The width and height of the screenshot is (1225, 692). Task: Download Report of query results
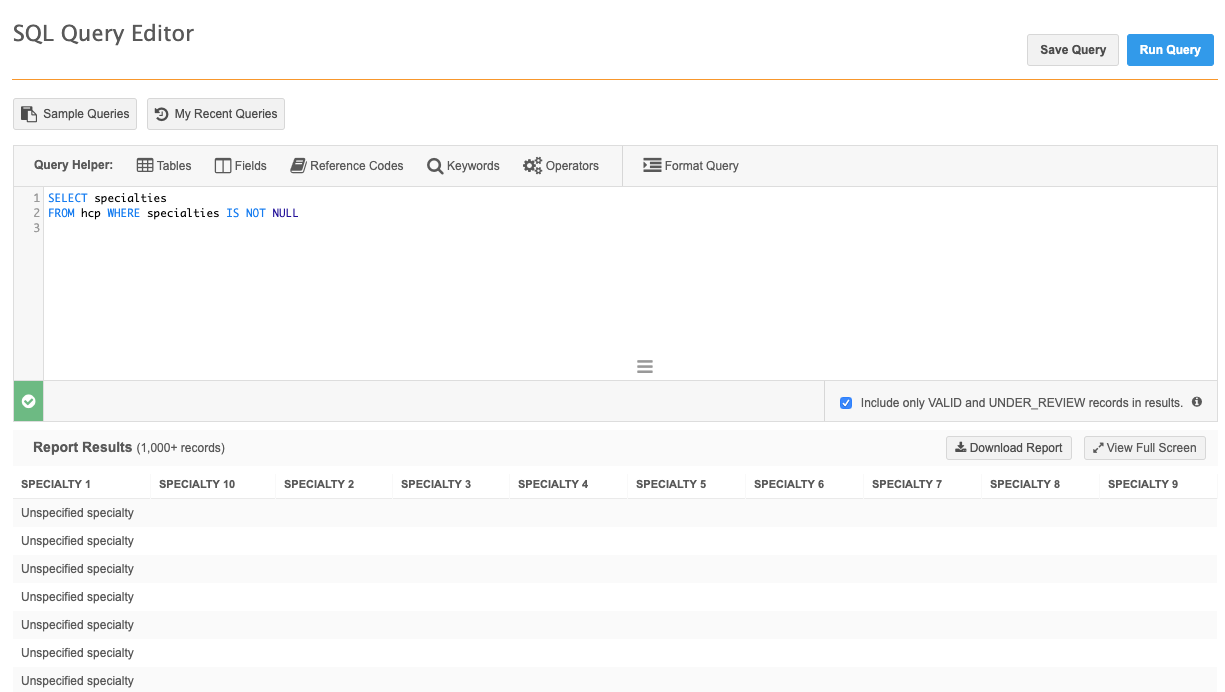[1008, 448]
